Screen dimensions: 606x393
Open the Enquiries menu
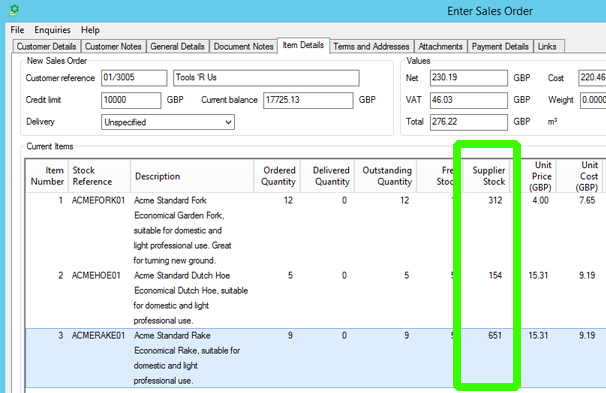click(52, 30)
